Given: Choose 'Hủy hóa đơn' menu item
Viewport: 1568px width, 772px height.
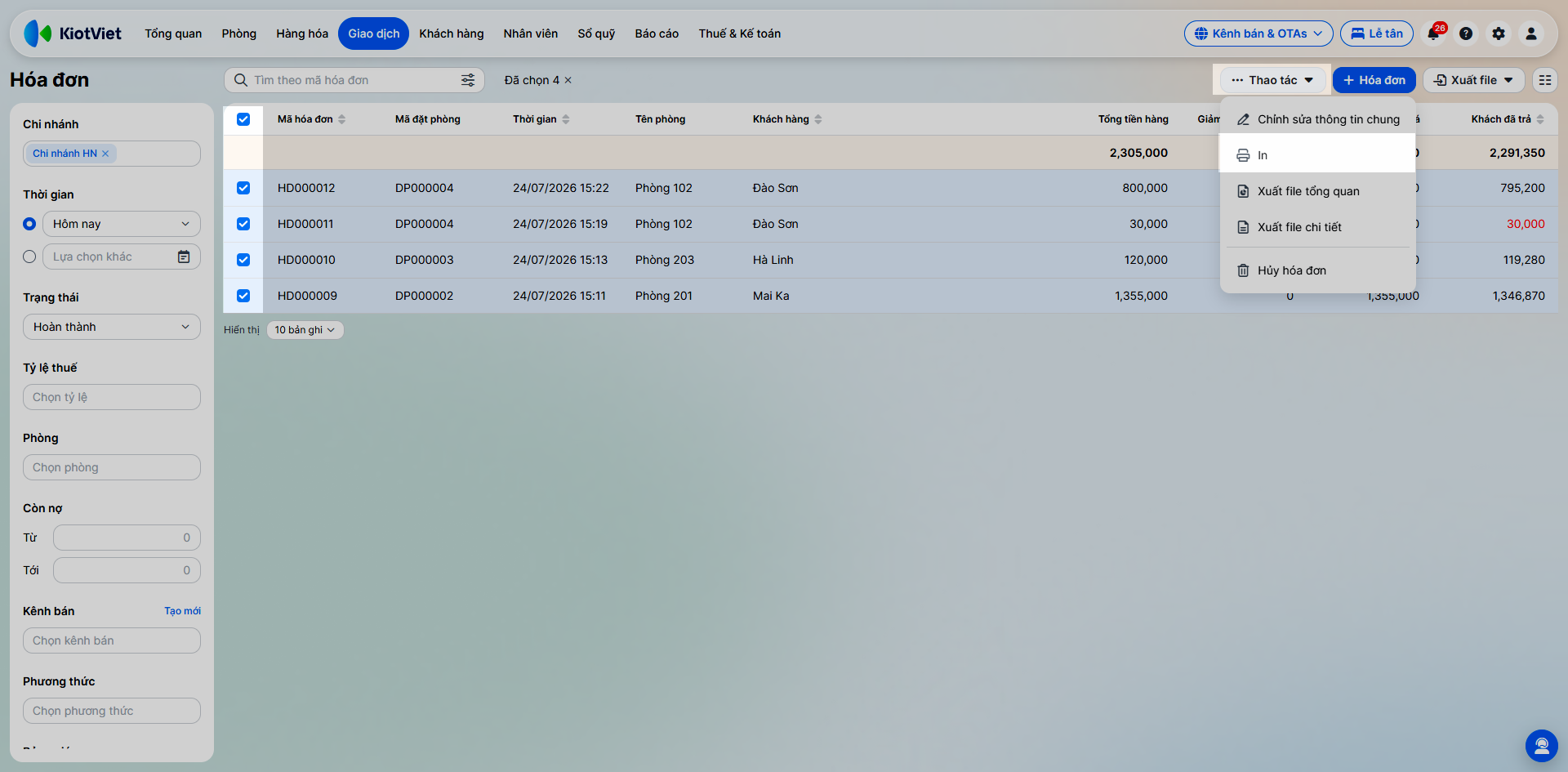Looking at the screenshot, I should (x=1317, y=270).
